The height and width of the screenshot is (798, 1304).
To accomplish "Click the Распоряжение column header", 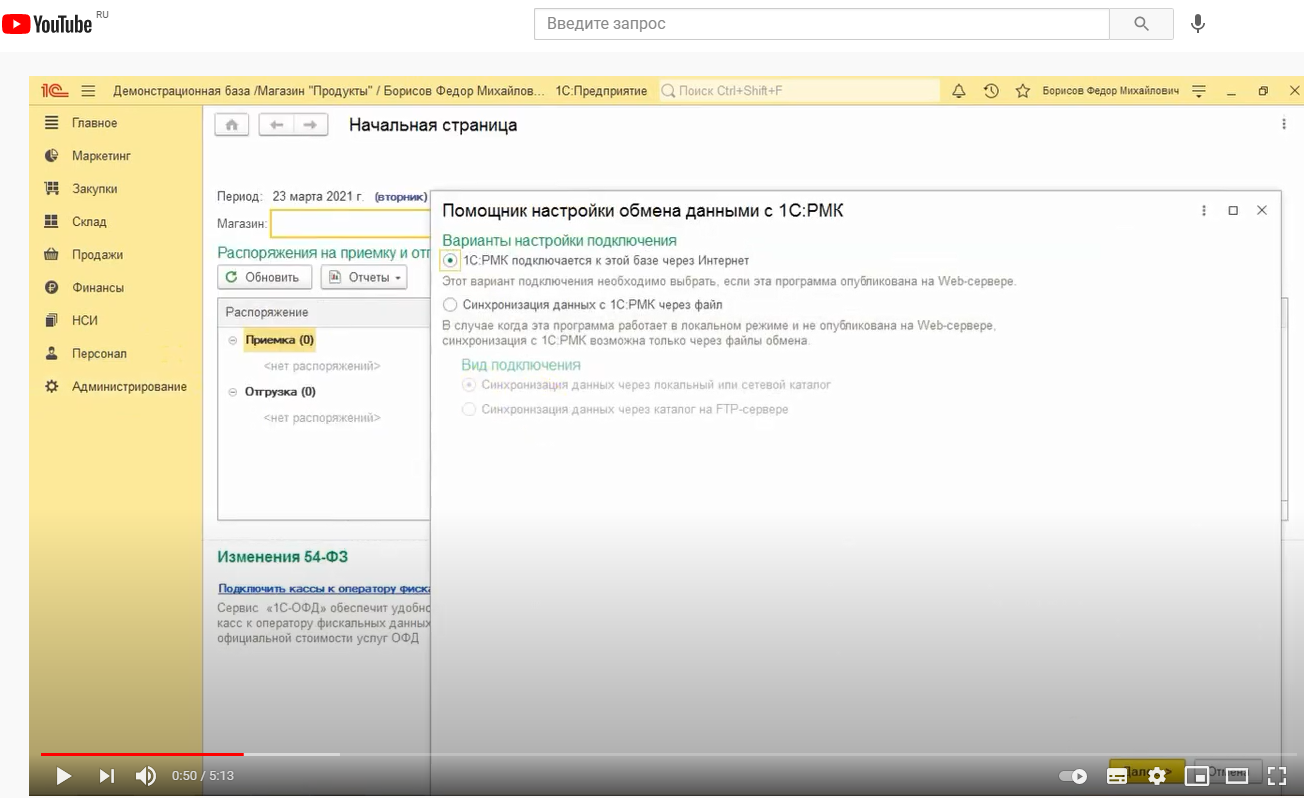I will pos(324,312).
